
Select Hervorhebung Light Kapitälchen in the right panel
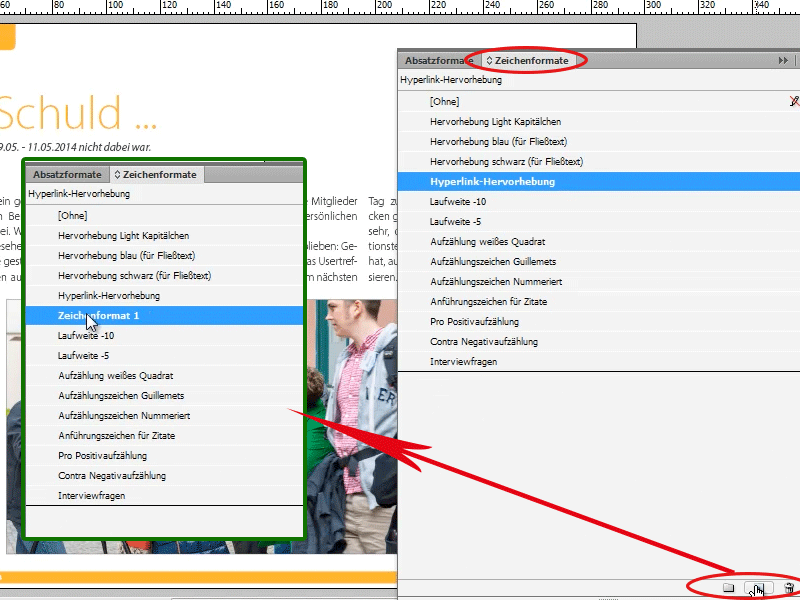(x=598, y=121)
